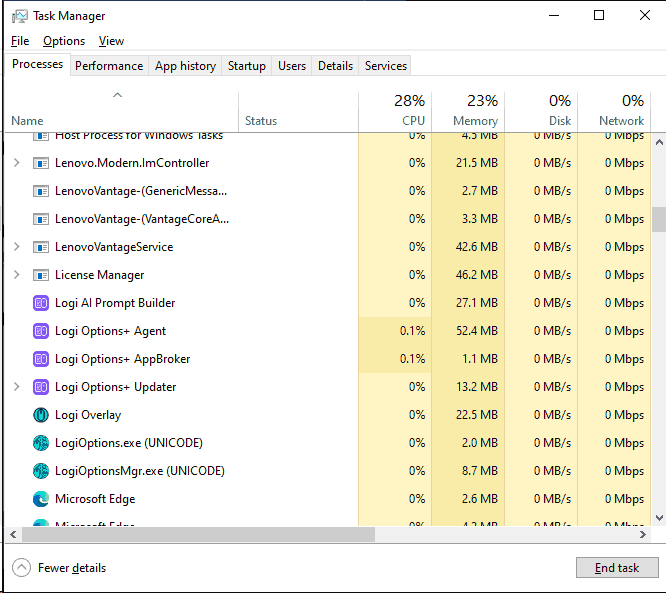Select the Logi Options+ Agent process name
Viewport: 666px width, 593px height.
tap(110, 331)
